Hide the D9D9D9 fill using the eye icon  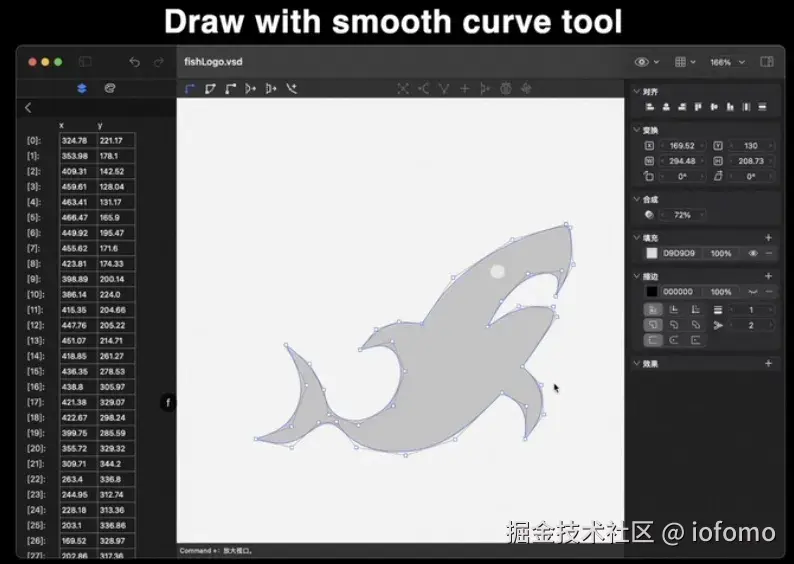click(753, 253)
